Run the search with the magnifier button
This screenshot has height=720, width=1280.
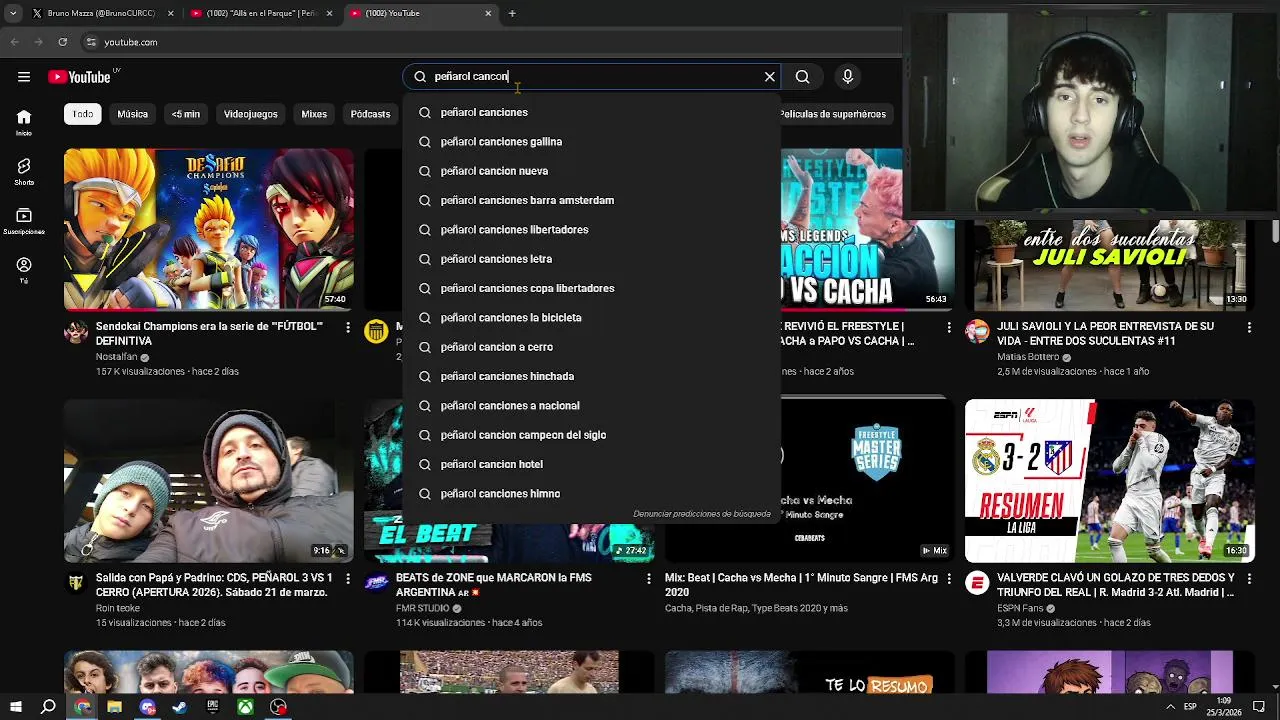click(802, 76)
